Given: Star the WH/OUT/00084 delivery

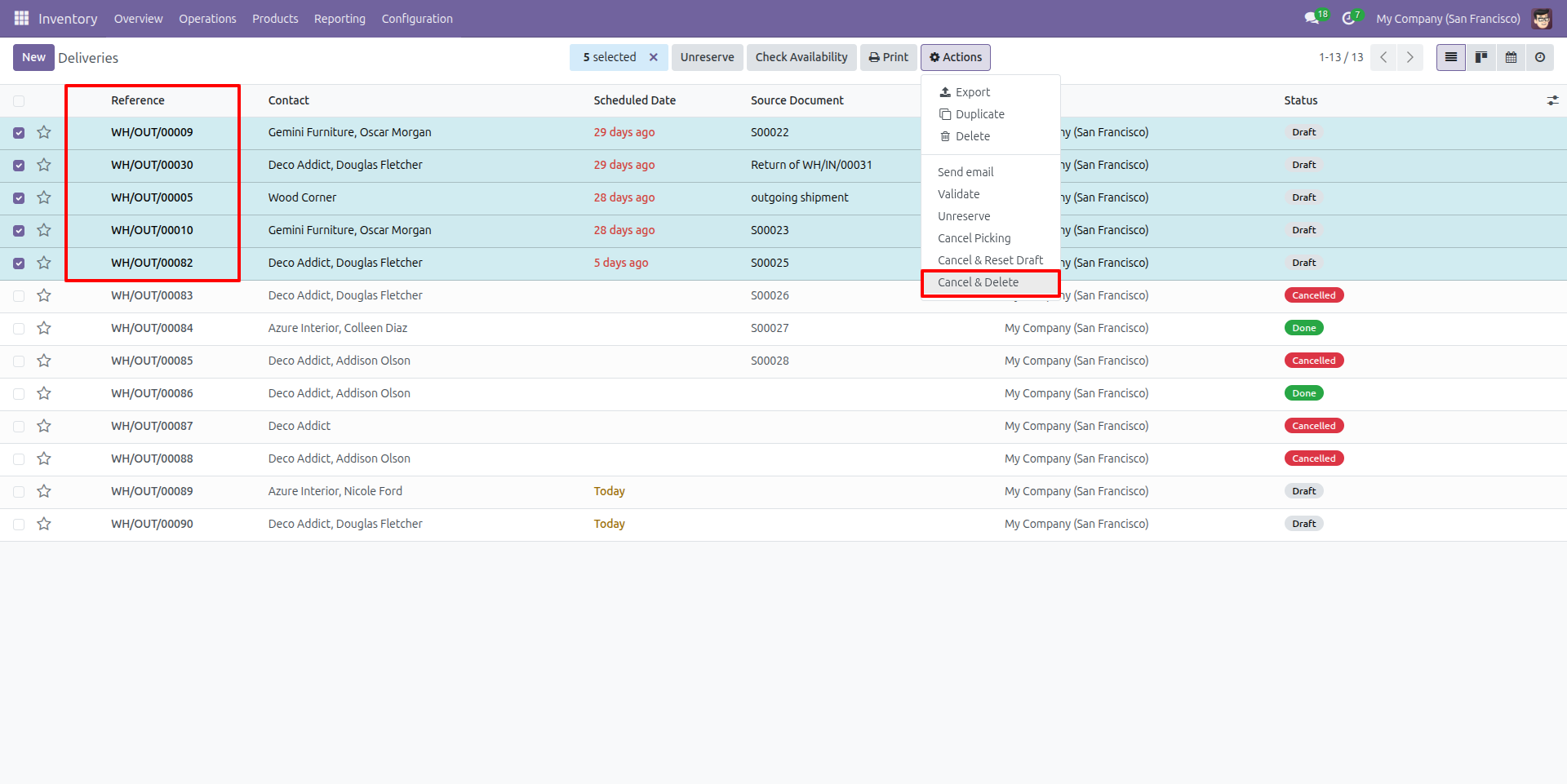Looking at the screenshot, I should pos(44,328).
